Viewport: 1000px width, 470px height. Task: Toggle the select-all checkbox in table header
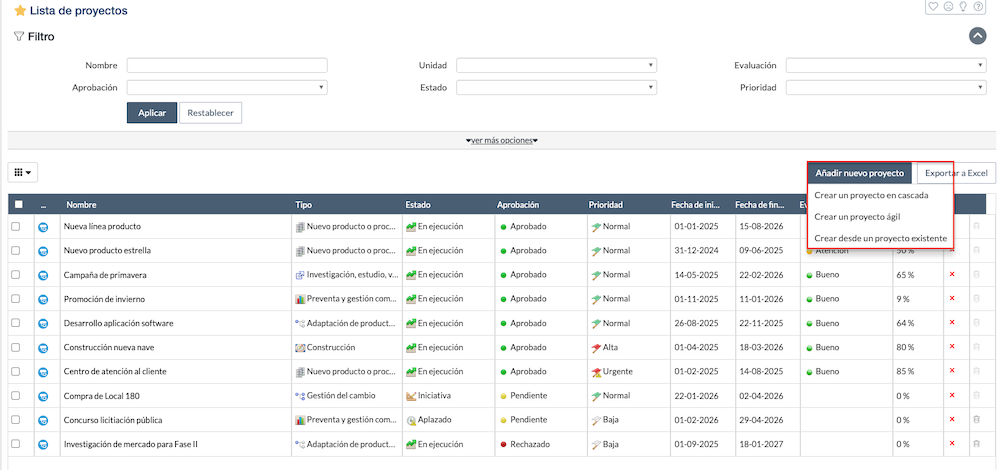18,205
